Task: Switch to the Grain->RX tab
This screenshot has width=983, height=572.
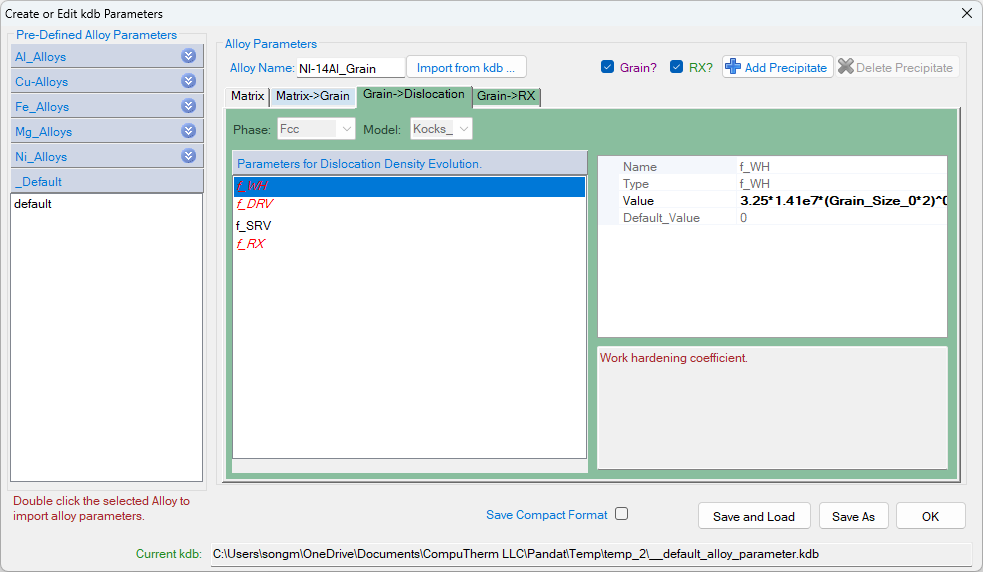Action: [x=506, y=96]
